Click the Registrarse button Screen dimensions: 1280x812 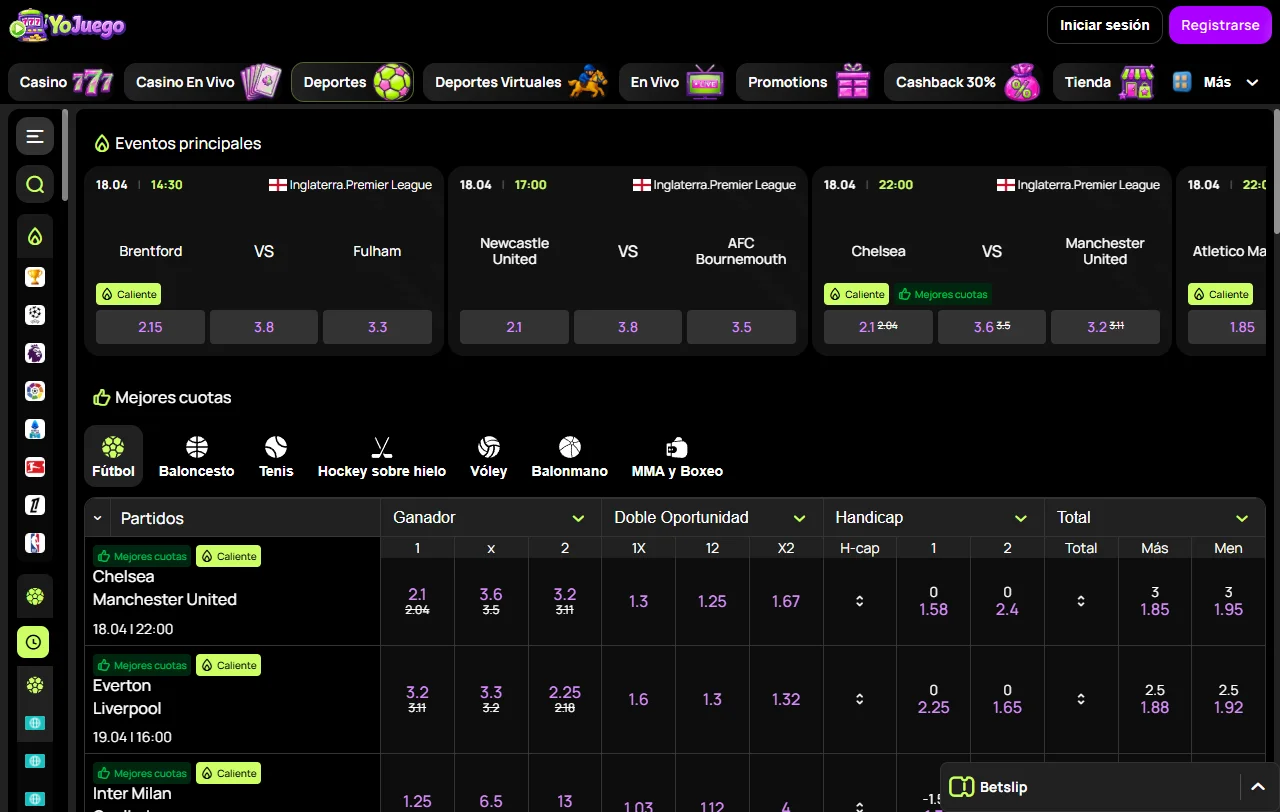click(1220, 25)
